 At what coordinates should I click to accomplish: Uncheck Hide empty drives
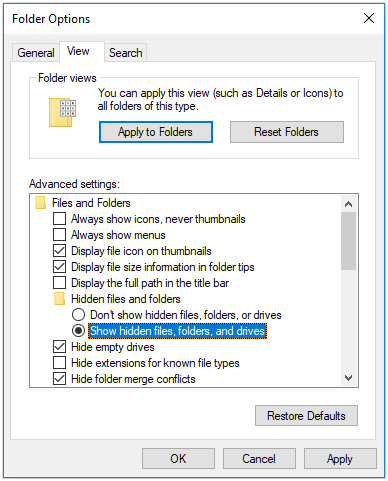pyautogui.click(x=59, y=347)
